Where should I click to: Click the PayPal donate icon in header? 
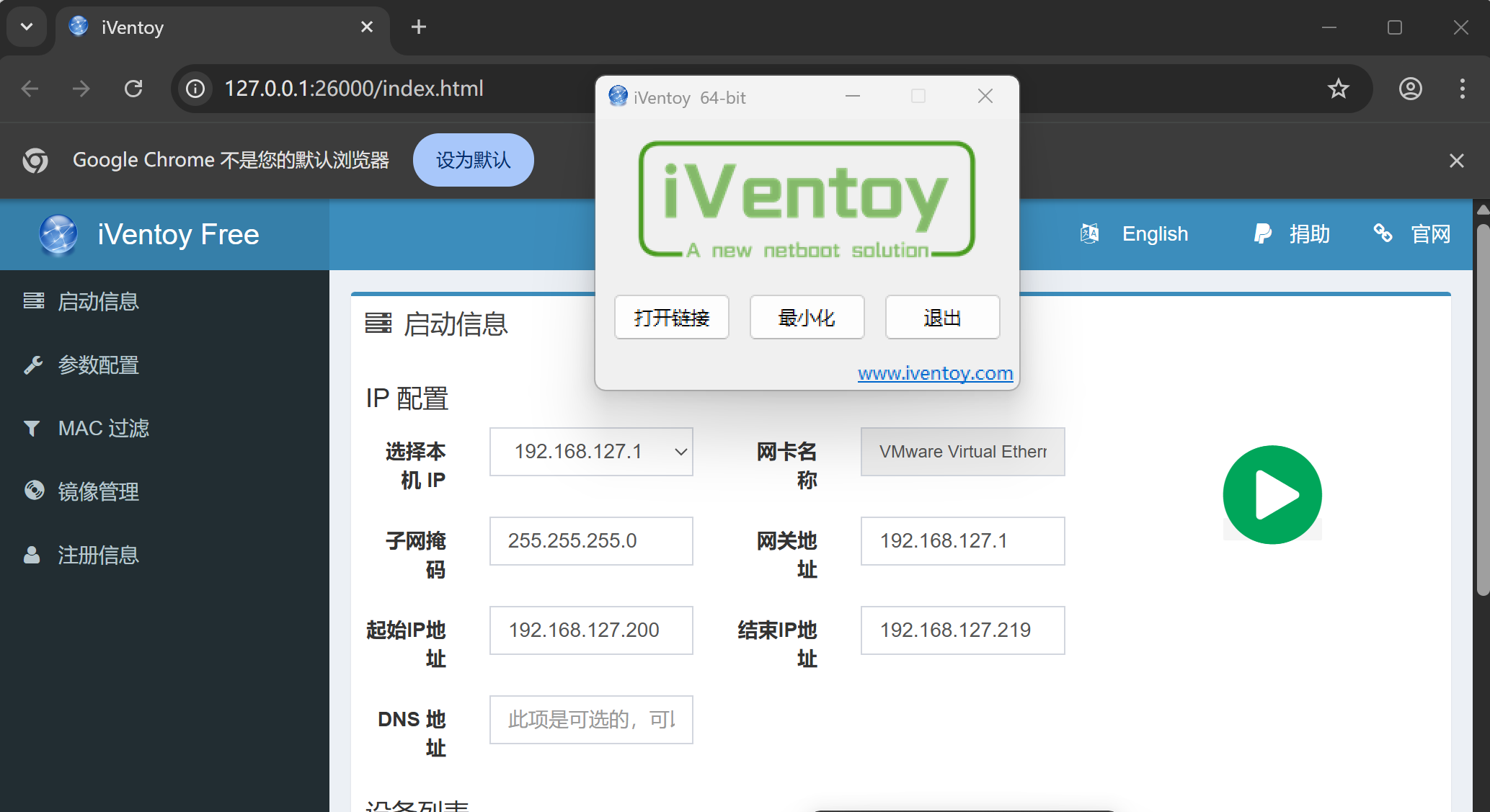point(1262,233)
